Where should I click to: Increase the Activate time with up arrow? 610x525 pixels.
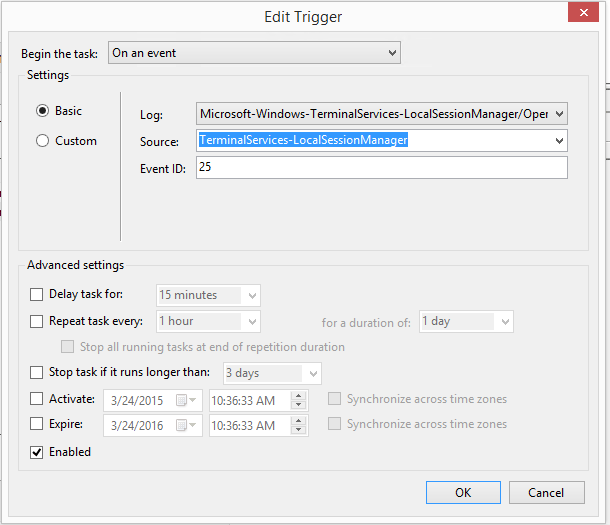click(x=298, y=395)
